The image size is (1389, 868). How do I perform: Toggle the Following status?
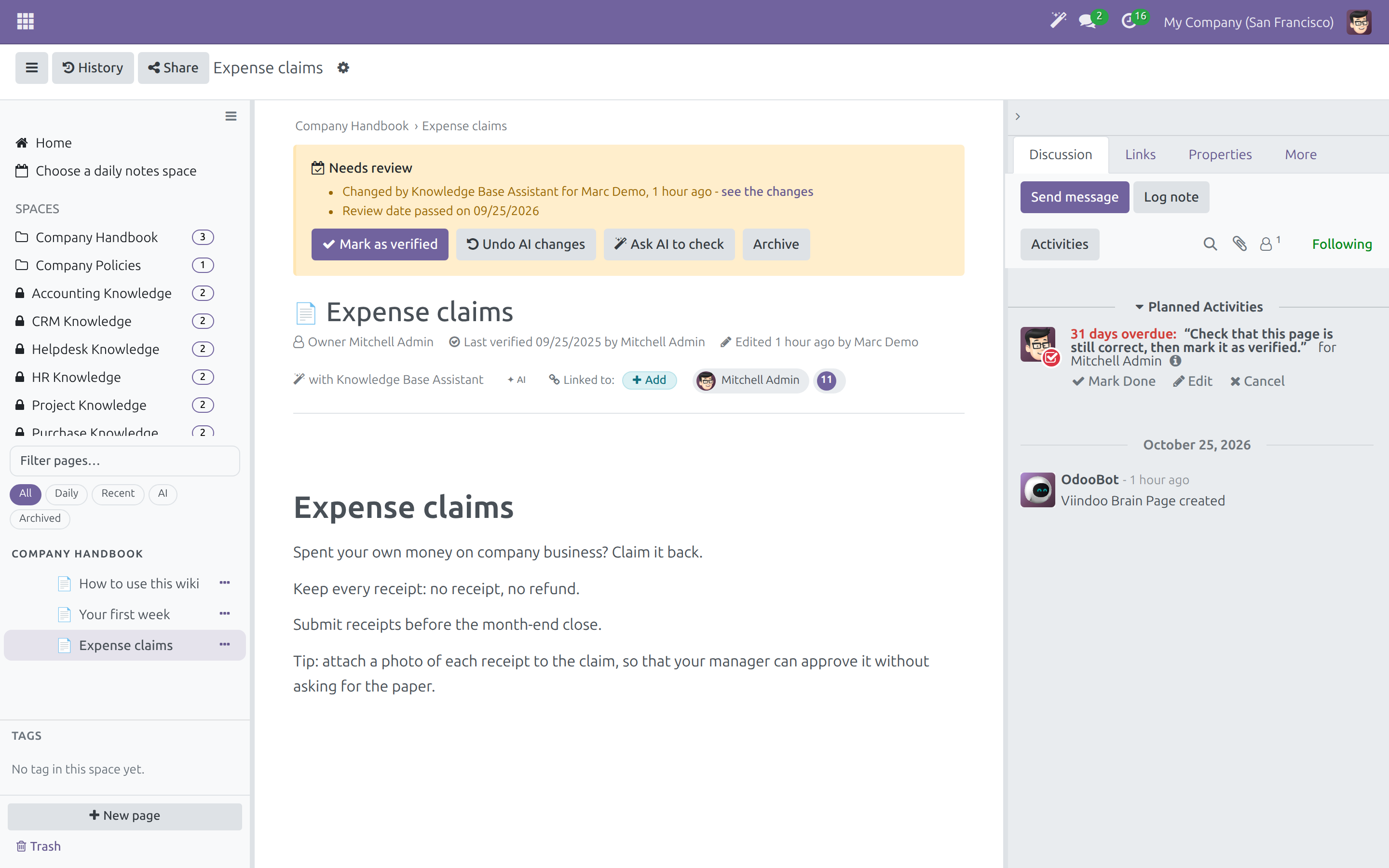[1341, 244]
